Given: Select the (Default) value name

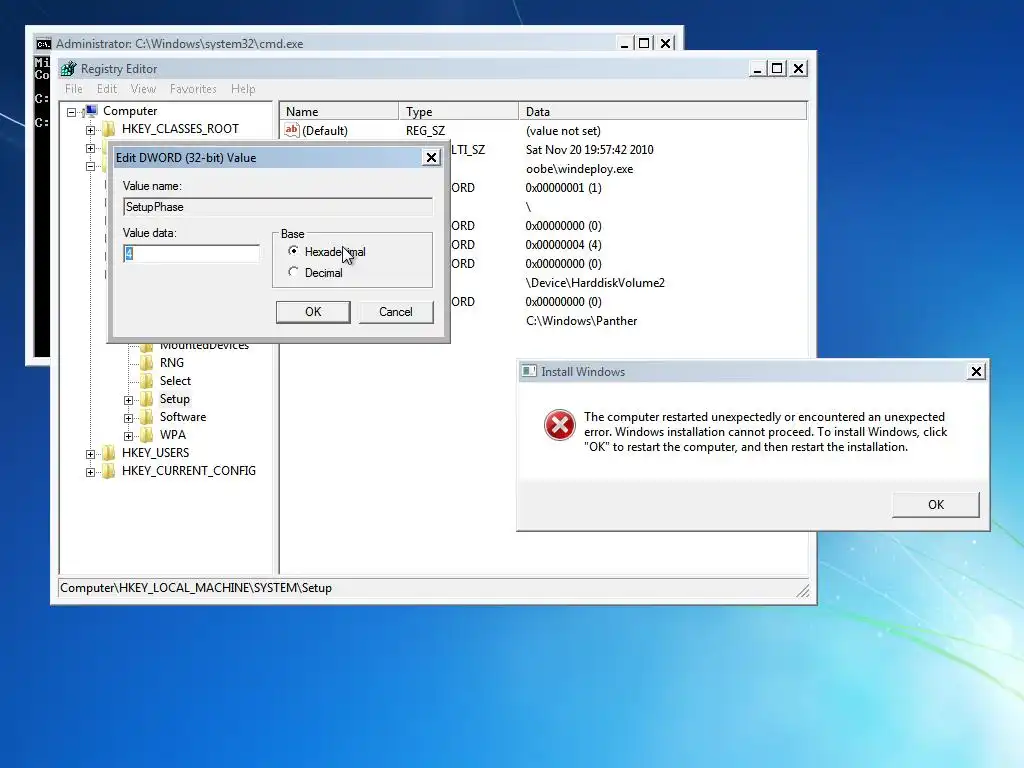Looking at the screenshot, I should click(x=325, y=131).
